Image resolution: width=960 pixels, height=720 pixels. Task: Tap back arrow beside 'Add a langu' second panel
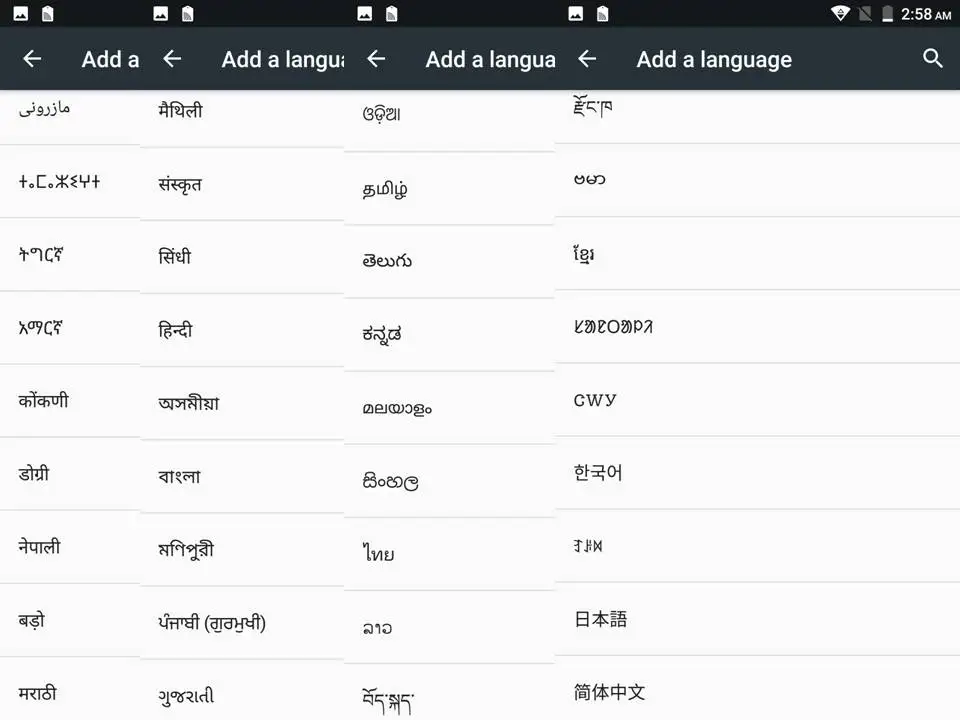[172, 59]
